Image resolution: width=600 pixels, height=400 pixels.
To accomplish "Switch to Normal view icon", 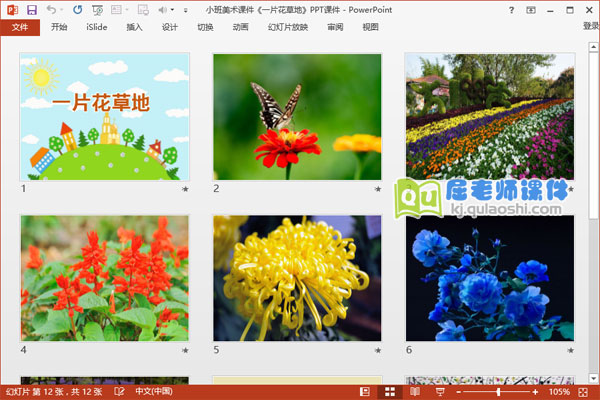I will point(365,392).
